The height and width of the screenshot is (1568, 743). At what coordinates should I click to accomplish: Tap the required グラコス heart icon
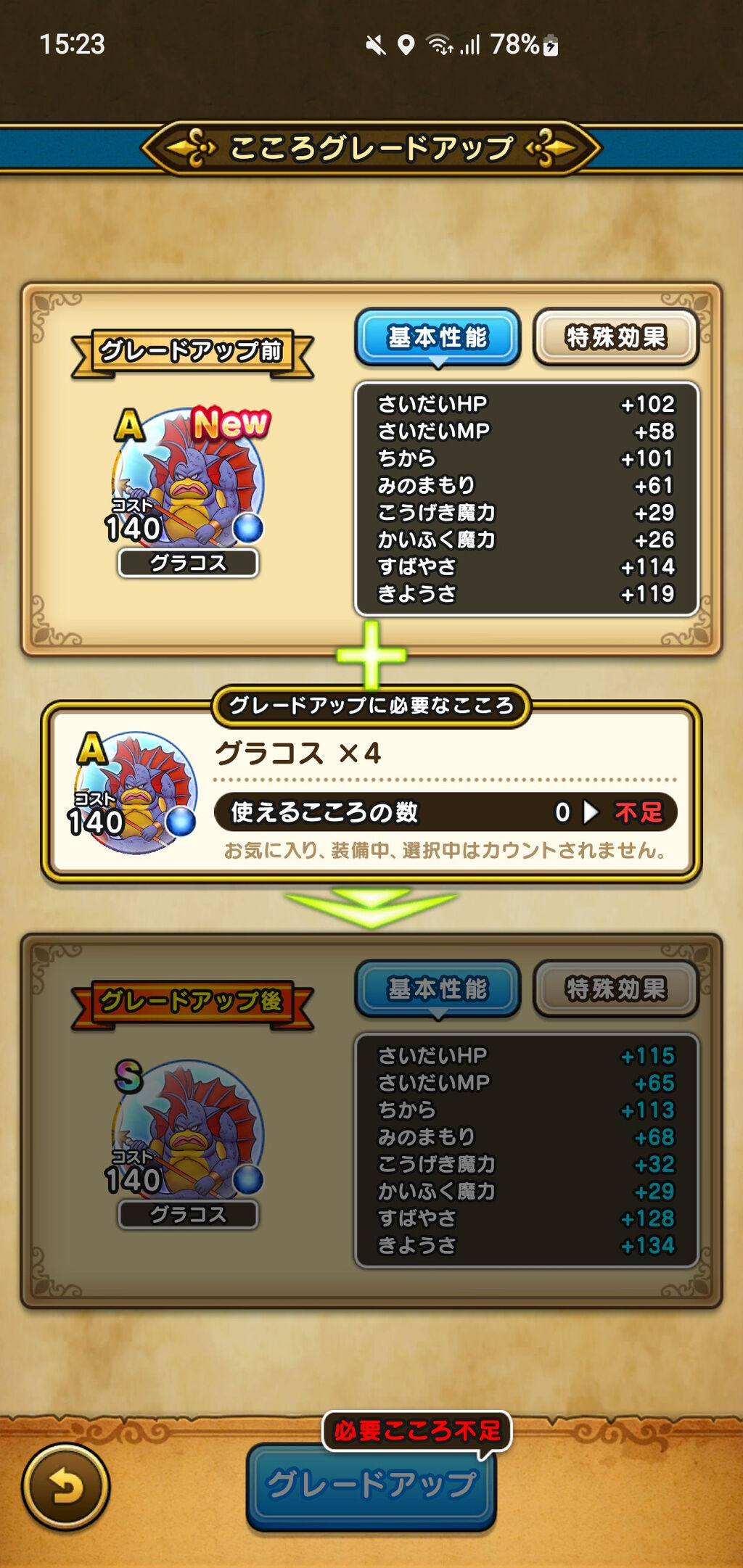133,792
